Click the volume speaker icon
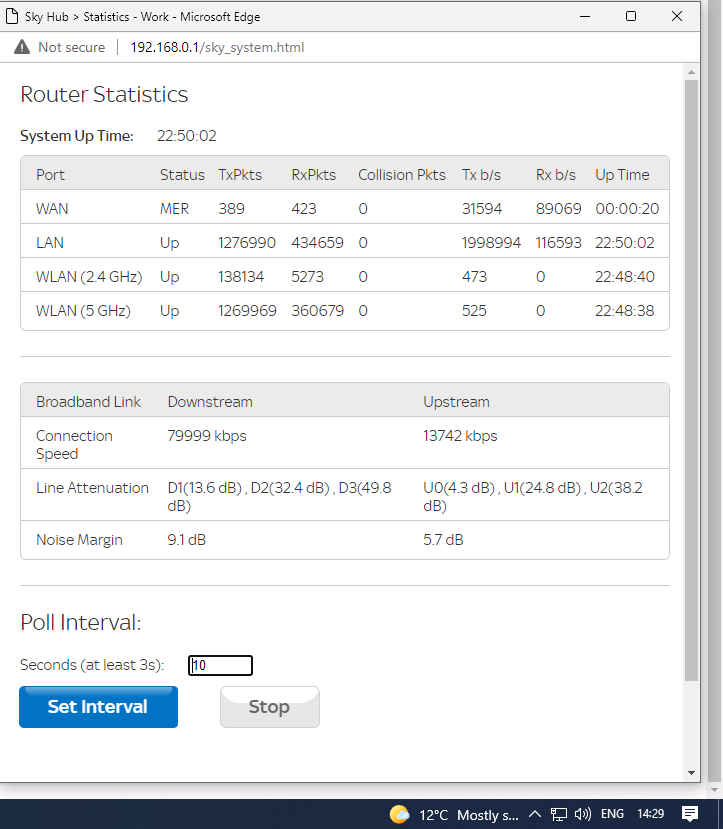 pyautogui.click(x=583, y=814)
